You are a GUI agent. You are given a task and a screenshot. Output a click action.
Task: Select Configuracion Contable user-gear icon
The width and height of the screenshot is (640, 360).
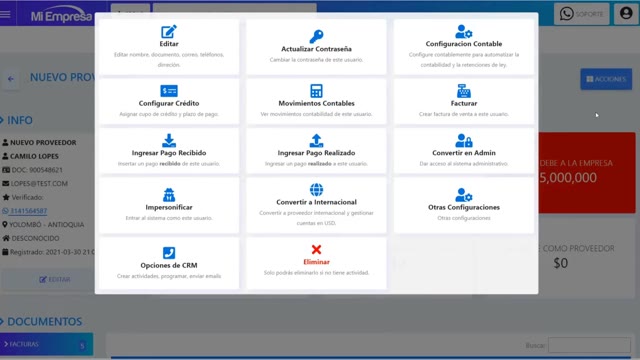coord(464,31)
